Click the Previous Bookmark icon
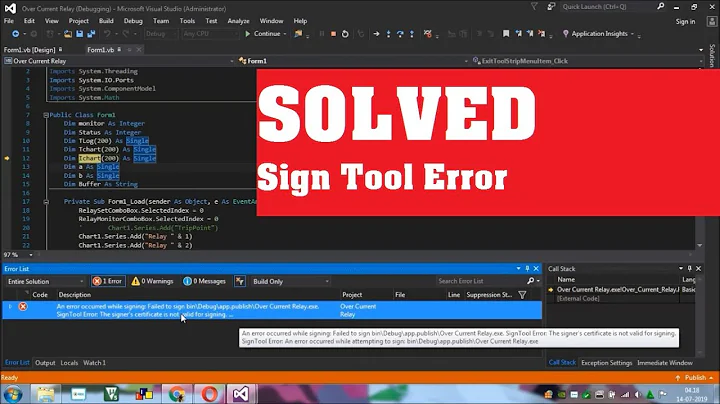 [x=518, y=34]
